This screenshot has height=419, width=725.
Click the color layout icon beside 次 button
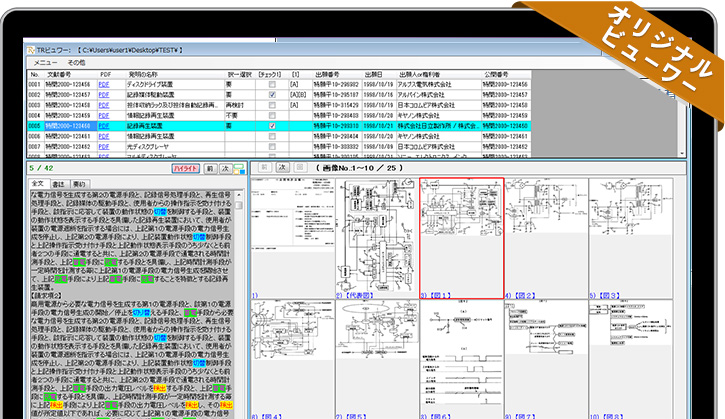240,169
